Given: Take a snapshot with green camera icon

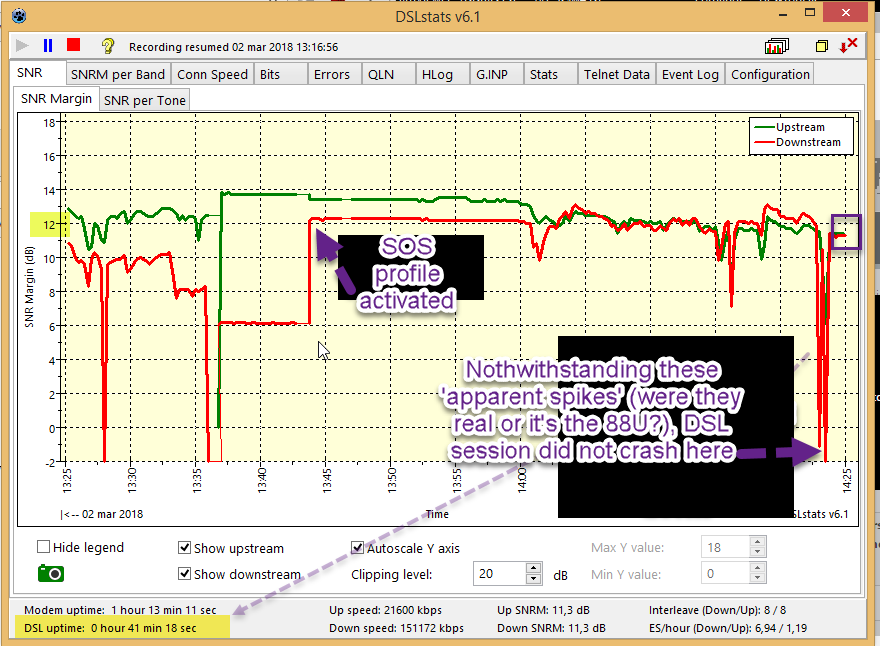Looking at the screenshot, I should (51, 574).
